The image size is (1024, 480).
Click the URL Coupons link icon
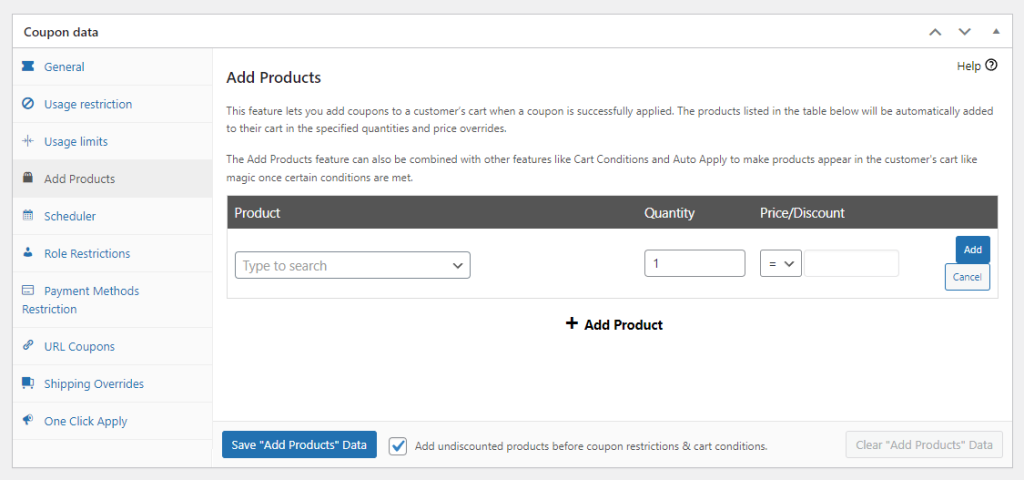28,346
